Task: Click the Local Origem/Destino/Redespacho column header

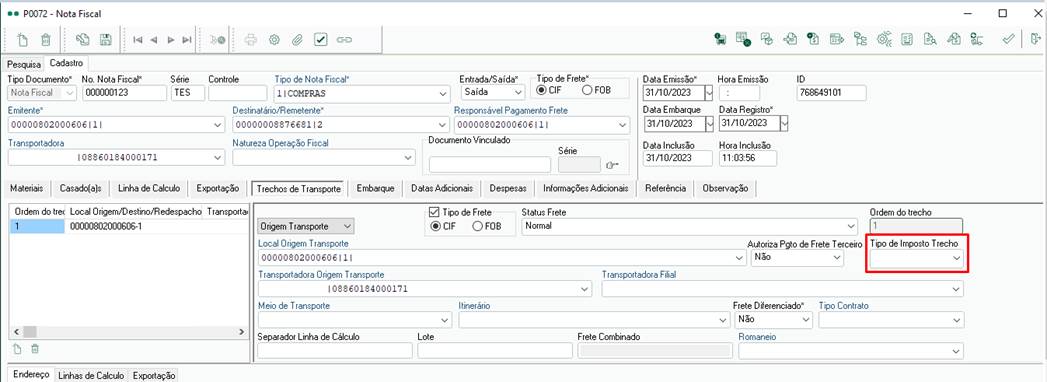Action: click(x=135, y=211)
